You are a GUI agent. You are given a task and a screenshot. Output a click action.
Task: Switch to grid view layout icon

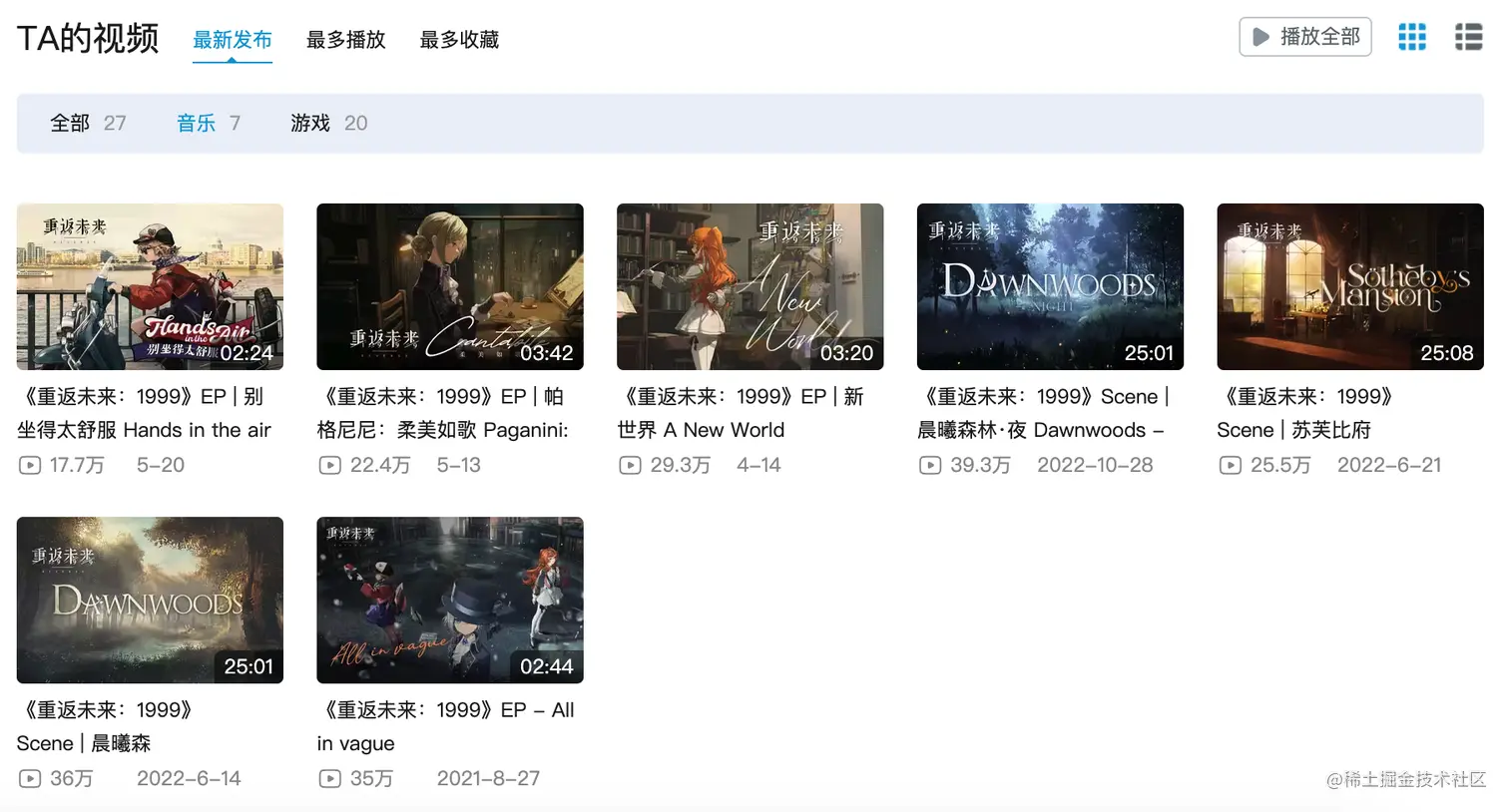[x=1411, y=37]
